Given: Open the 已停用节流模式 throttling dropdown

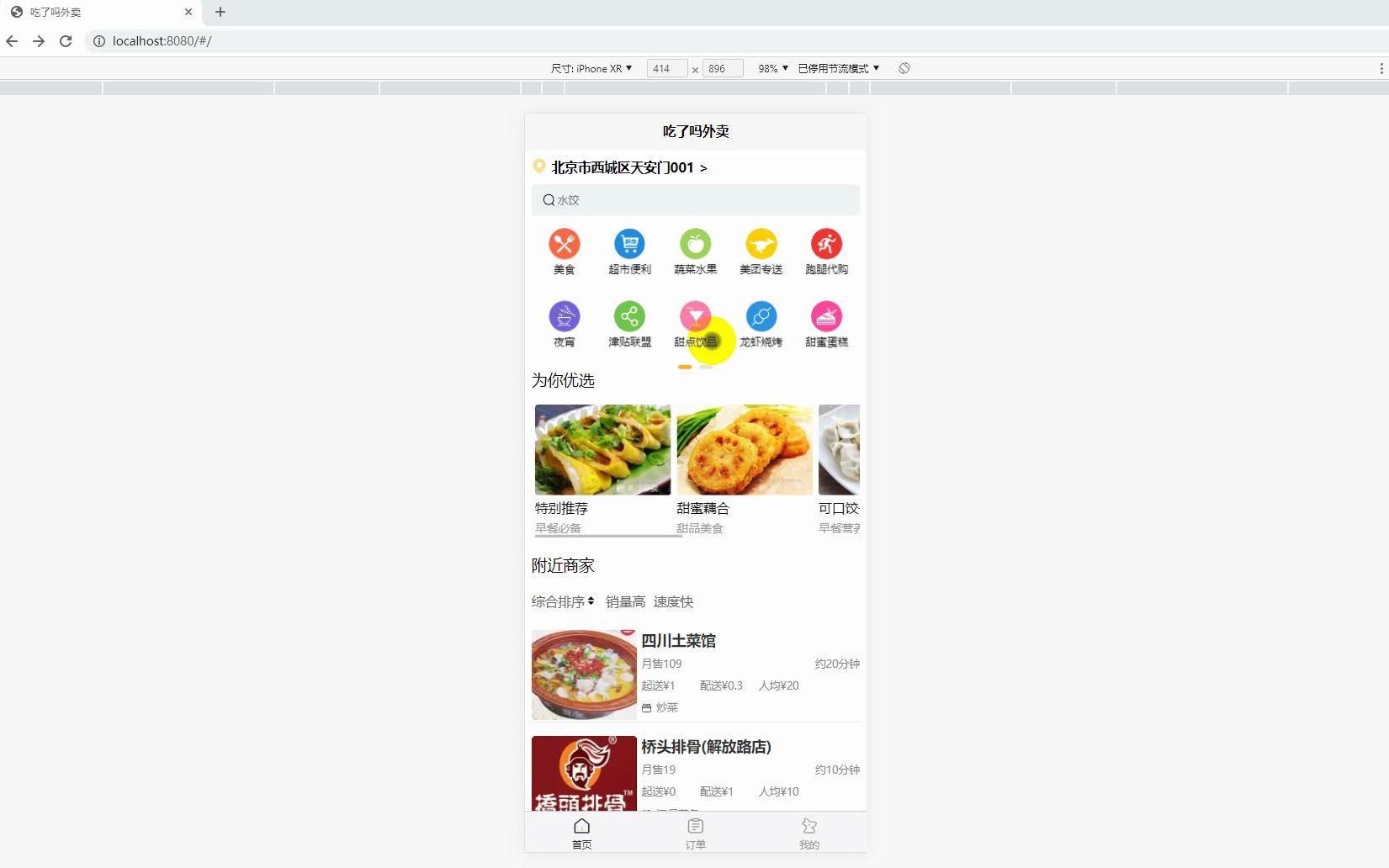Looking at the screenshot, I should [838, 68].
